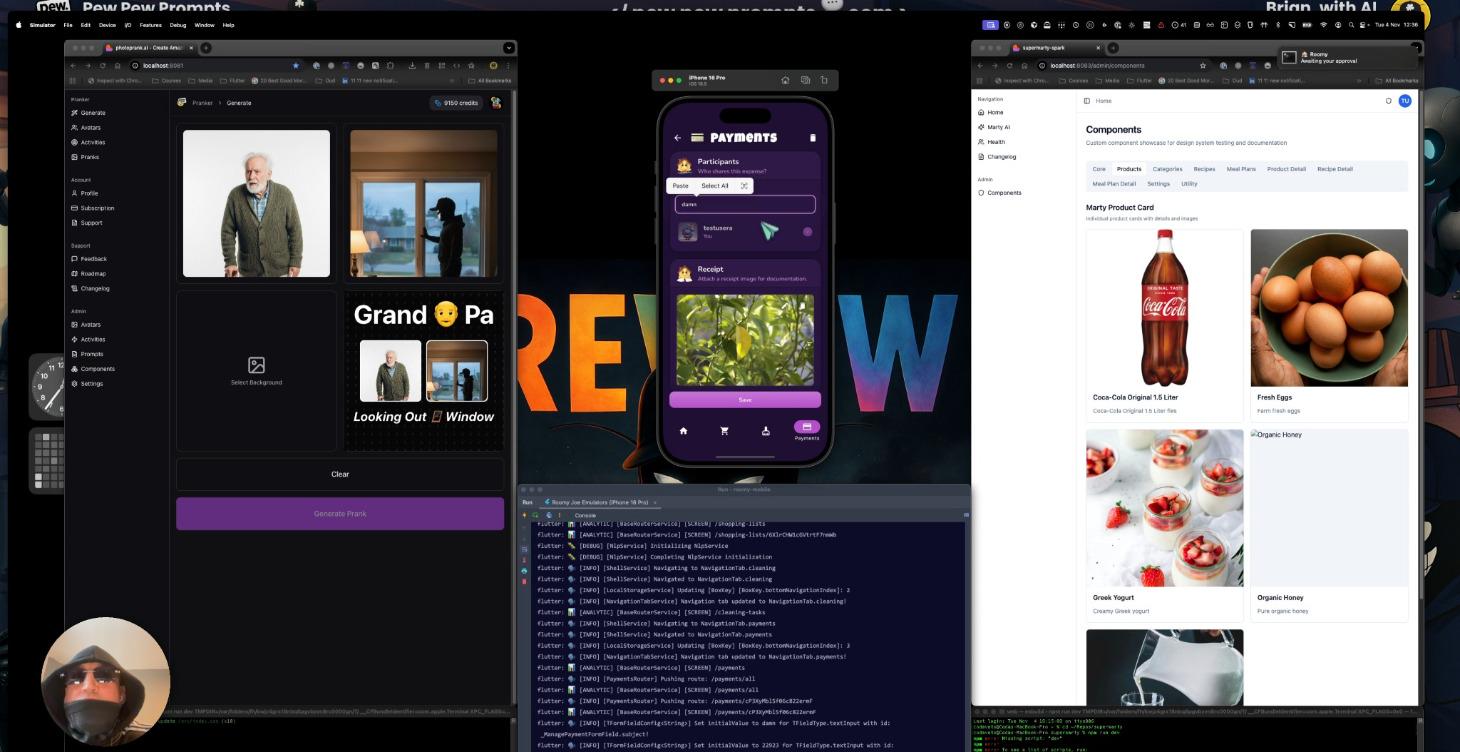
Task: Open the TU user avatar menu
Action: pyautogui.click(x=1405, y=101)
